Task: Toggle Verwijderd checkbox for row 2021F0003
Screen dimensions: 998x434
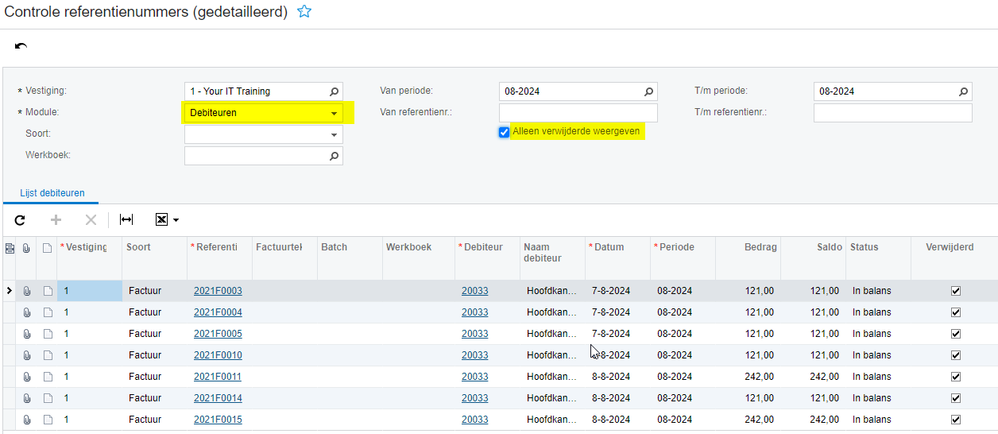Action: click(955, 291)
